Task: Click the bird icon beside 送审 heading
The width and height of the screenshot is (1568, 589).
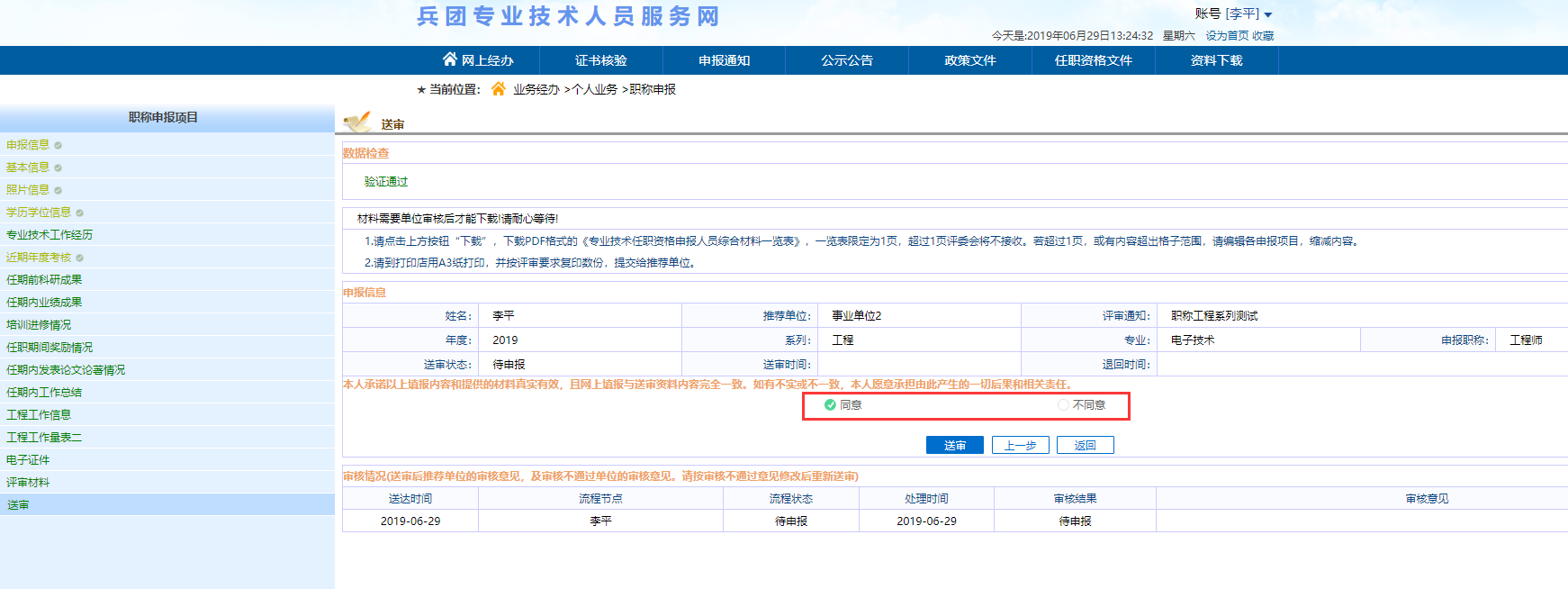Action: [357, 122]
